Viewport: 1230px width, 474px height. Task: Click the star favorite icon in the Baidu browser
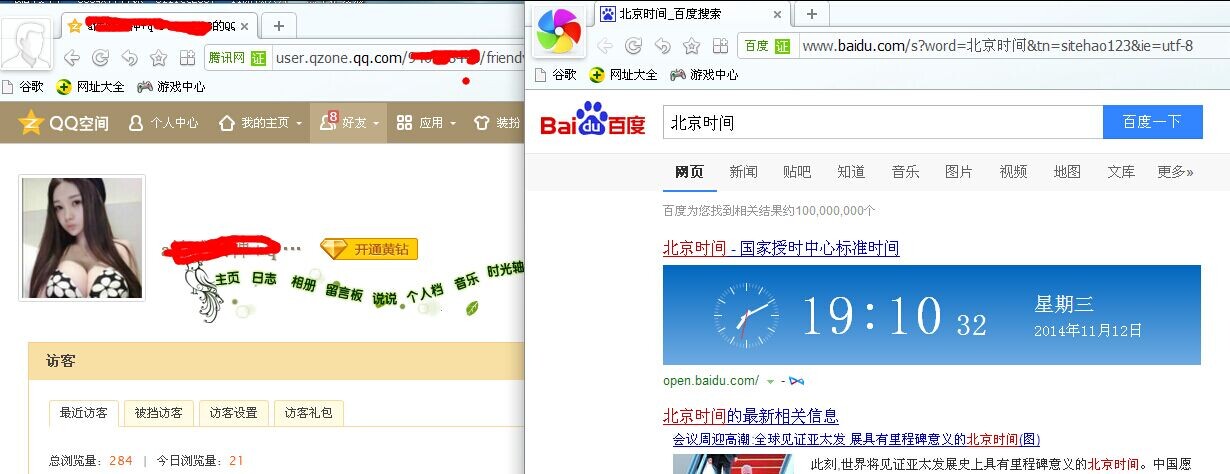point(691,46)
